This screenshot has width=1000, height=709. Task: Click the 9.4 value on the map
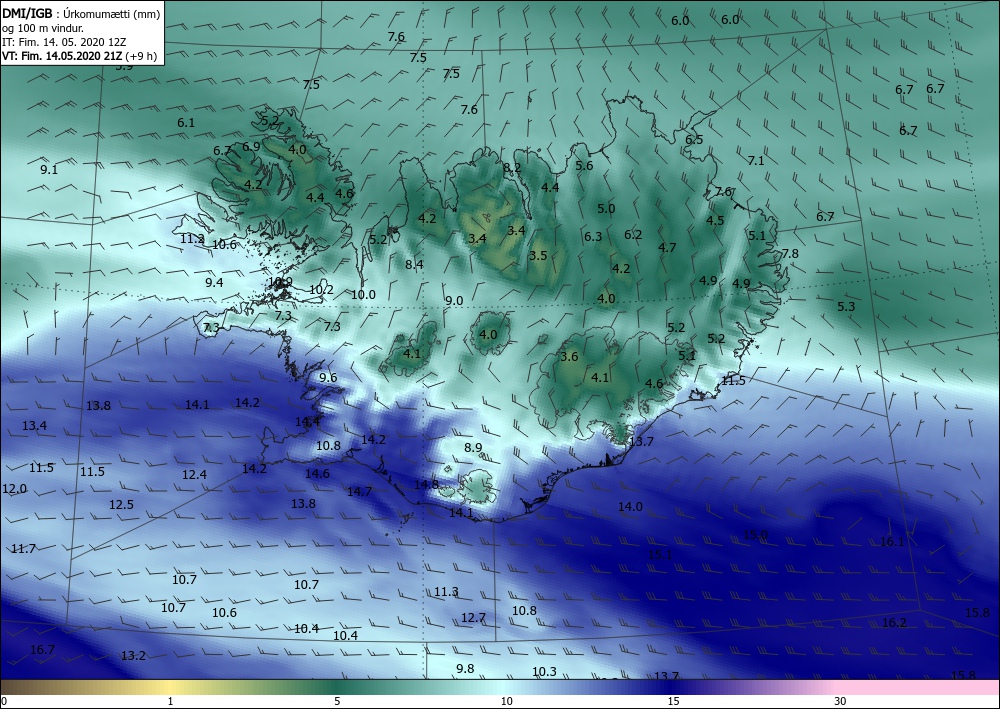(x=214, y=282)
